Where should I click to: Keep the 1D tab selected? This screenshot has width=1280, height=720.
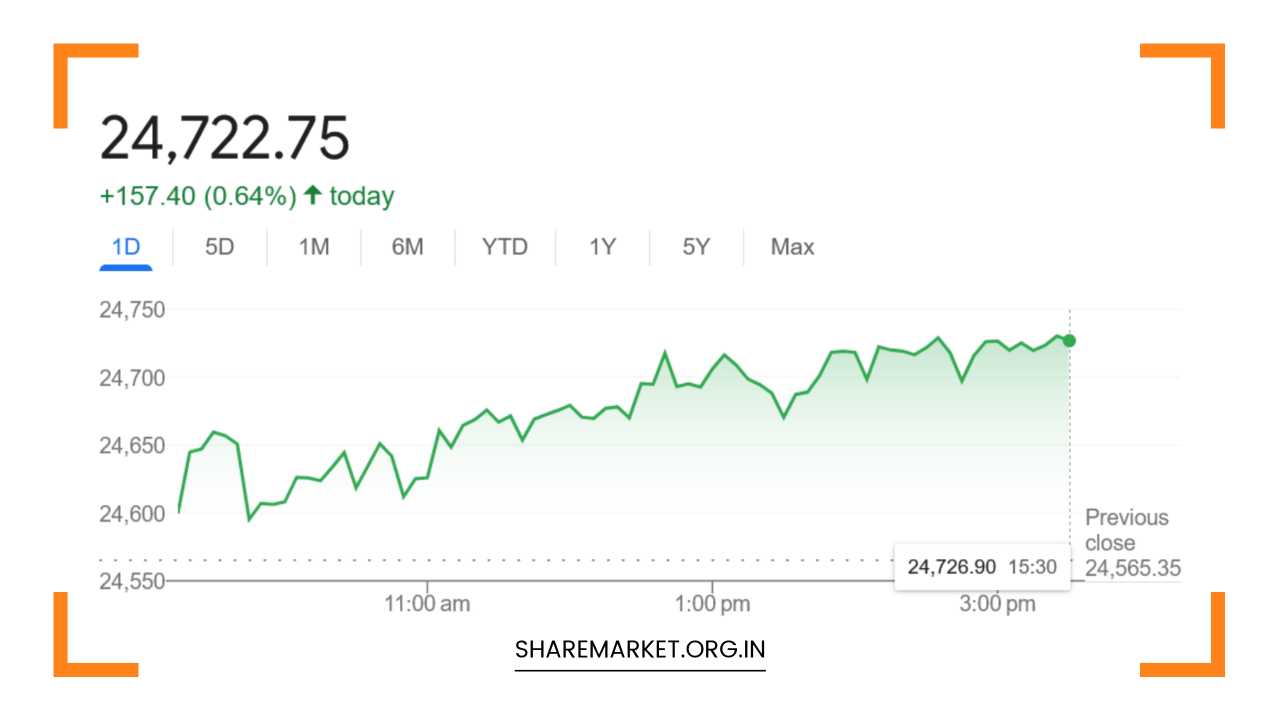click(x=126, y=246)
